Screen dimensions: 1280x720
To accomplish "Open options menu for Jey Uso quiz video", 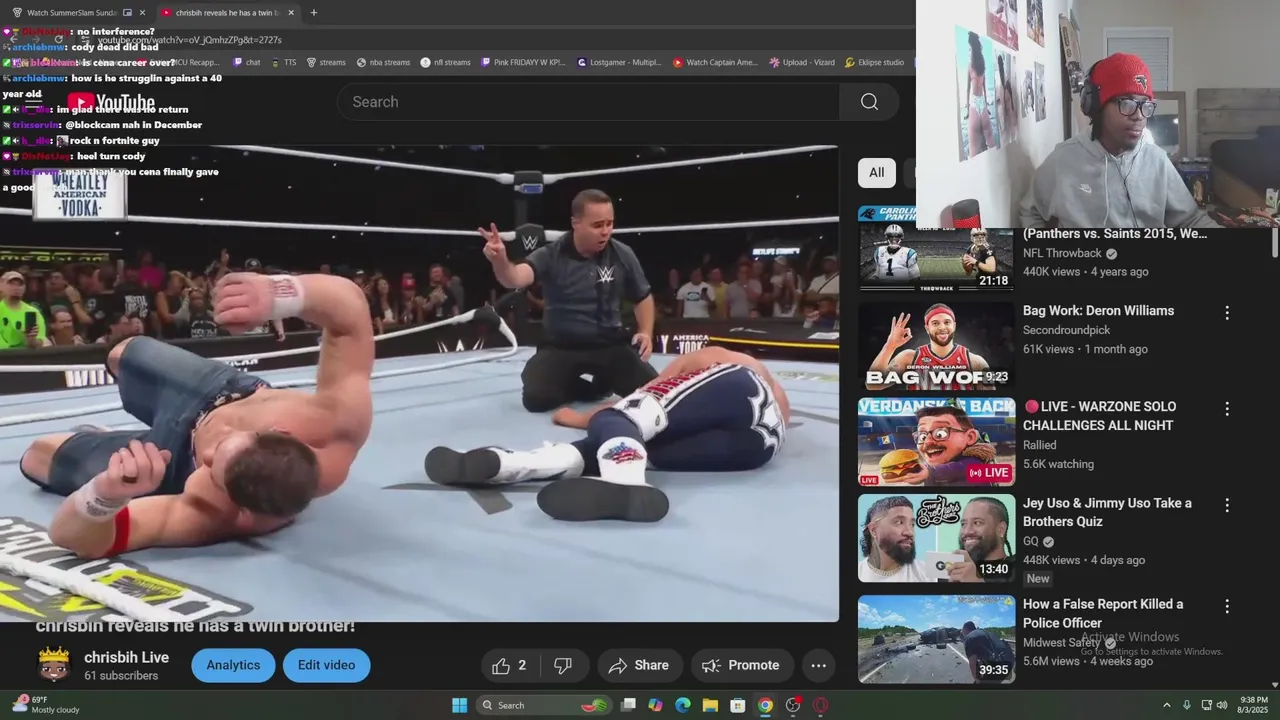I will coord(1227,506).
